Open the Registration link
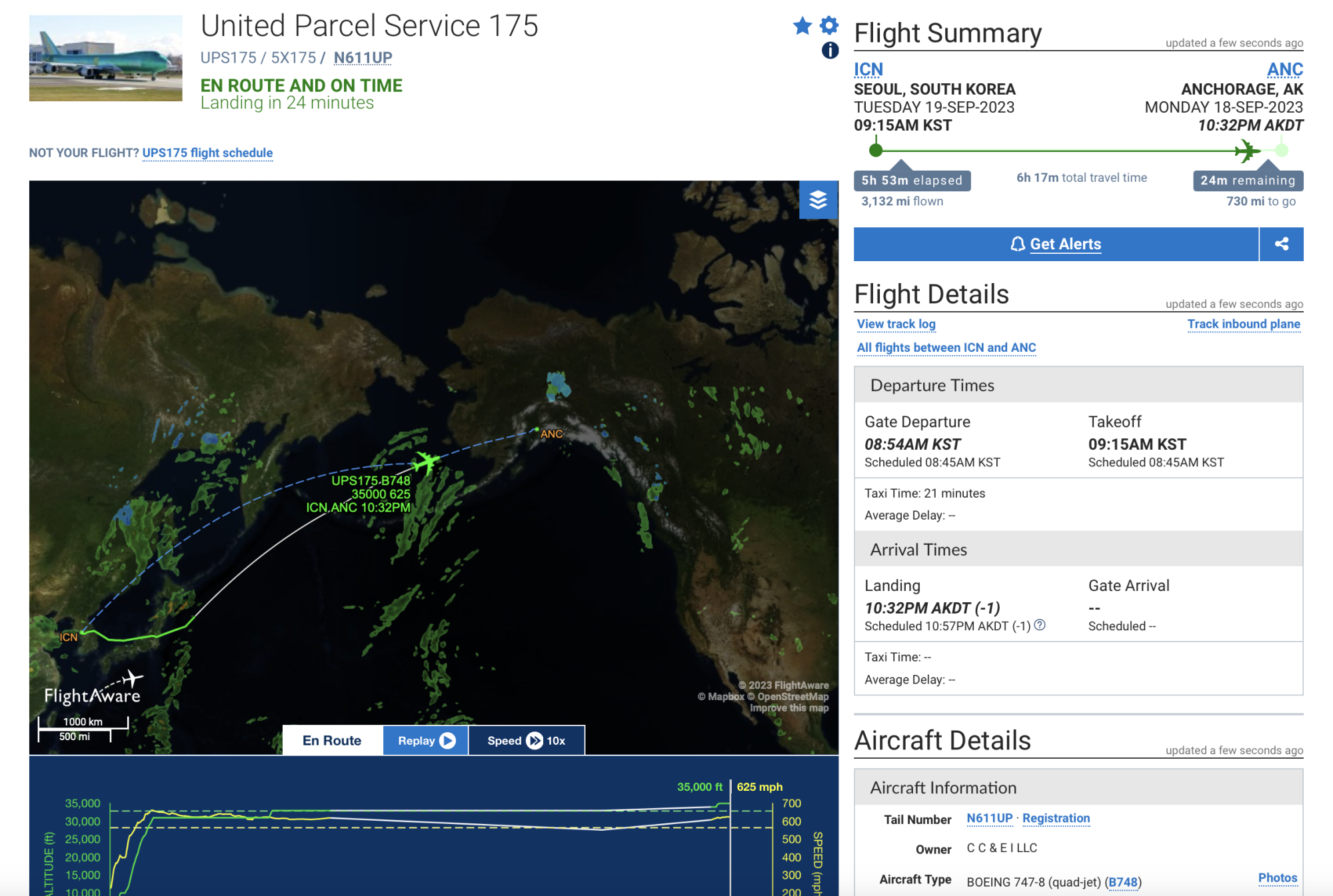 coord(1056,818)
